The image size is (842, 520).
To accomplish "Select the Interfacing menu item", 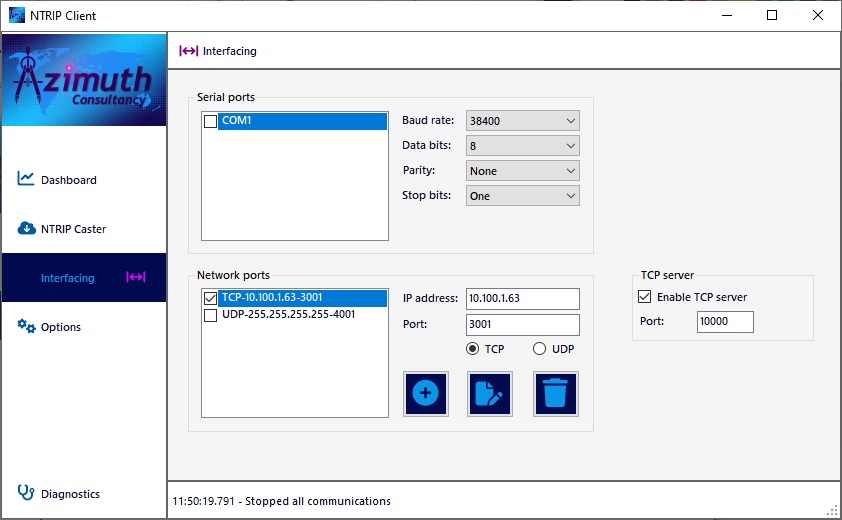I will (x=84, y=278).
